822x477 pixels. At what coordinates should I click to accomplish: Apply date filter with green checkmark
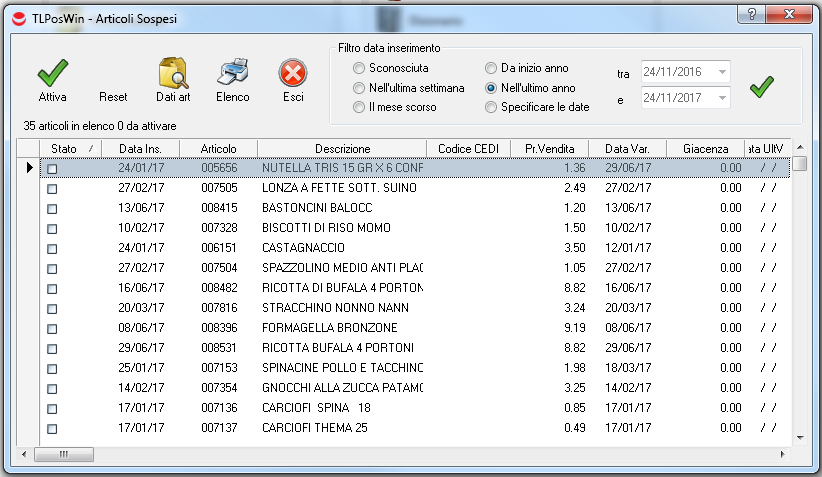click(762, 87)
